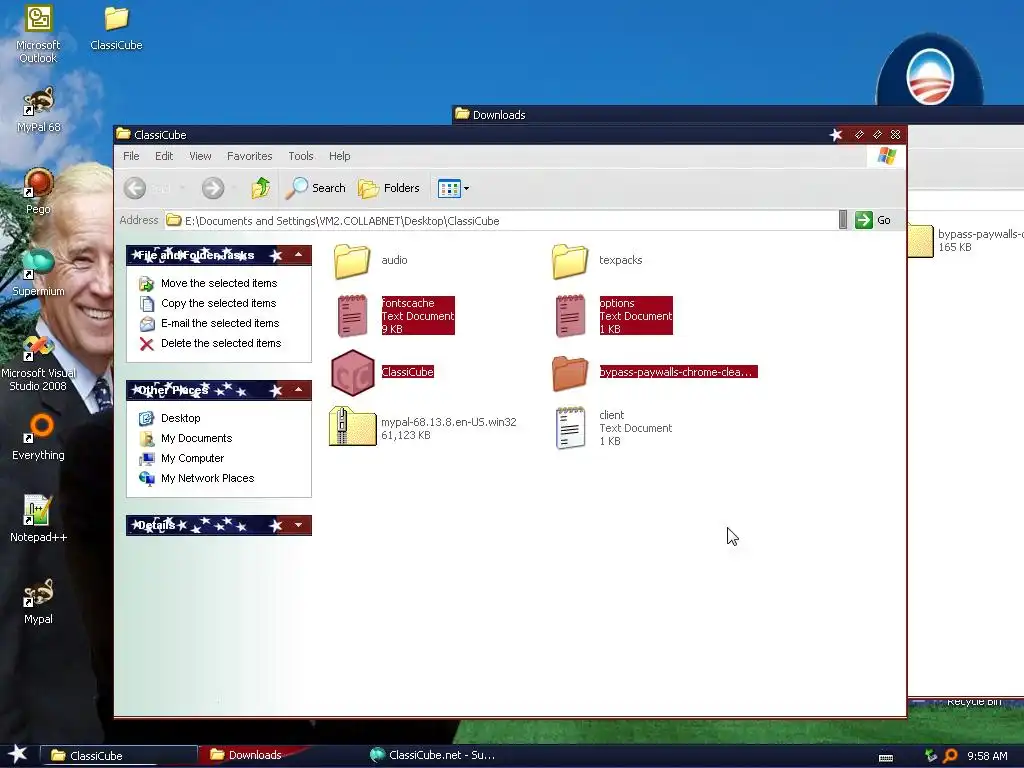
Task: Click the bypass-paywalls file in Downloads window
Action: click(965, 240)
